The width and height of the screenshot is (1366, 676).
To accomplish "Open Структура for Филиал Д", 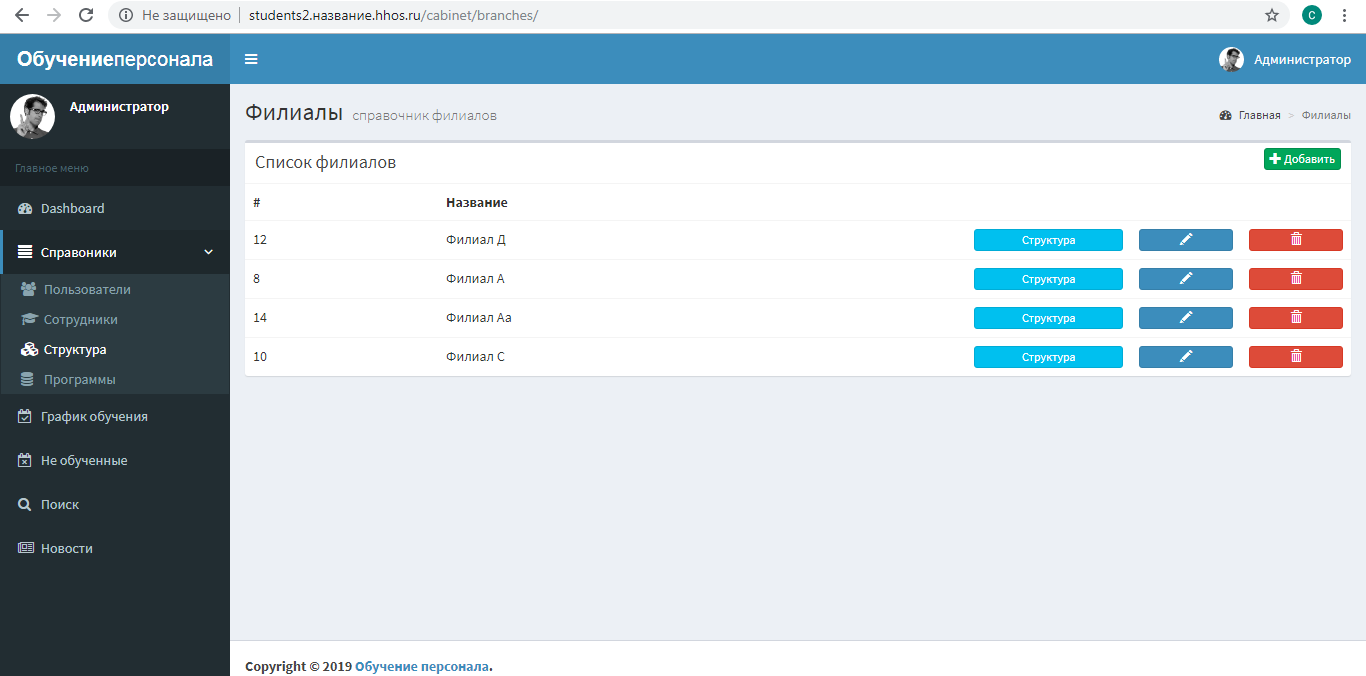I will coord(1048,240).
